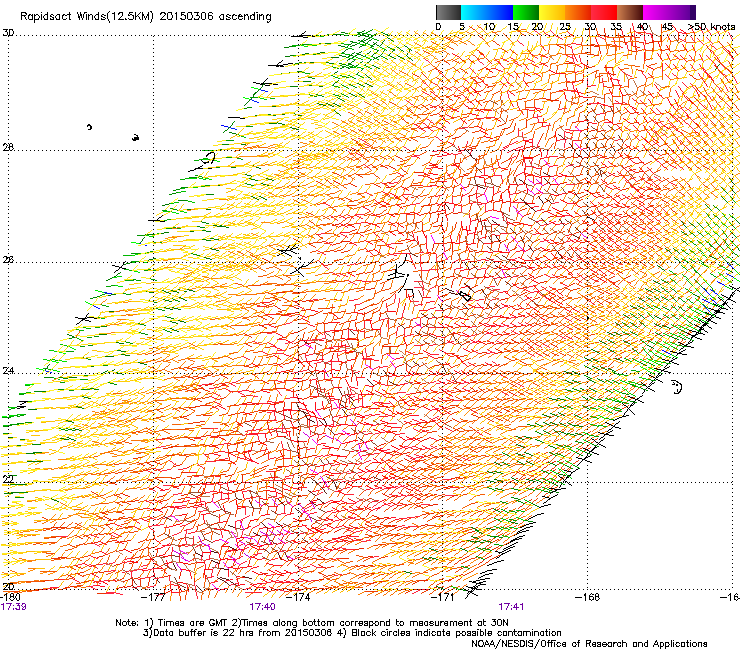
Task: Click the longitude label '-168'
Action: point(588,597)
